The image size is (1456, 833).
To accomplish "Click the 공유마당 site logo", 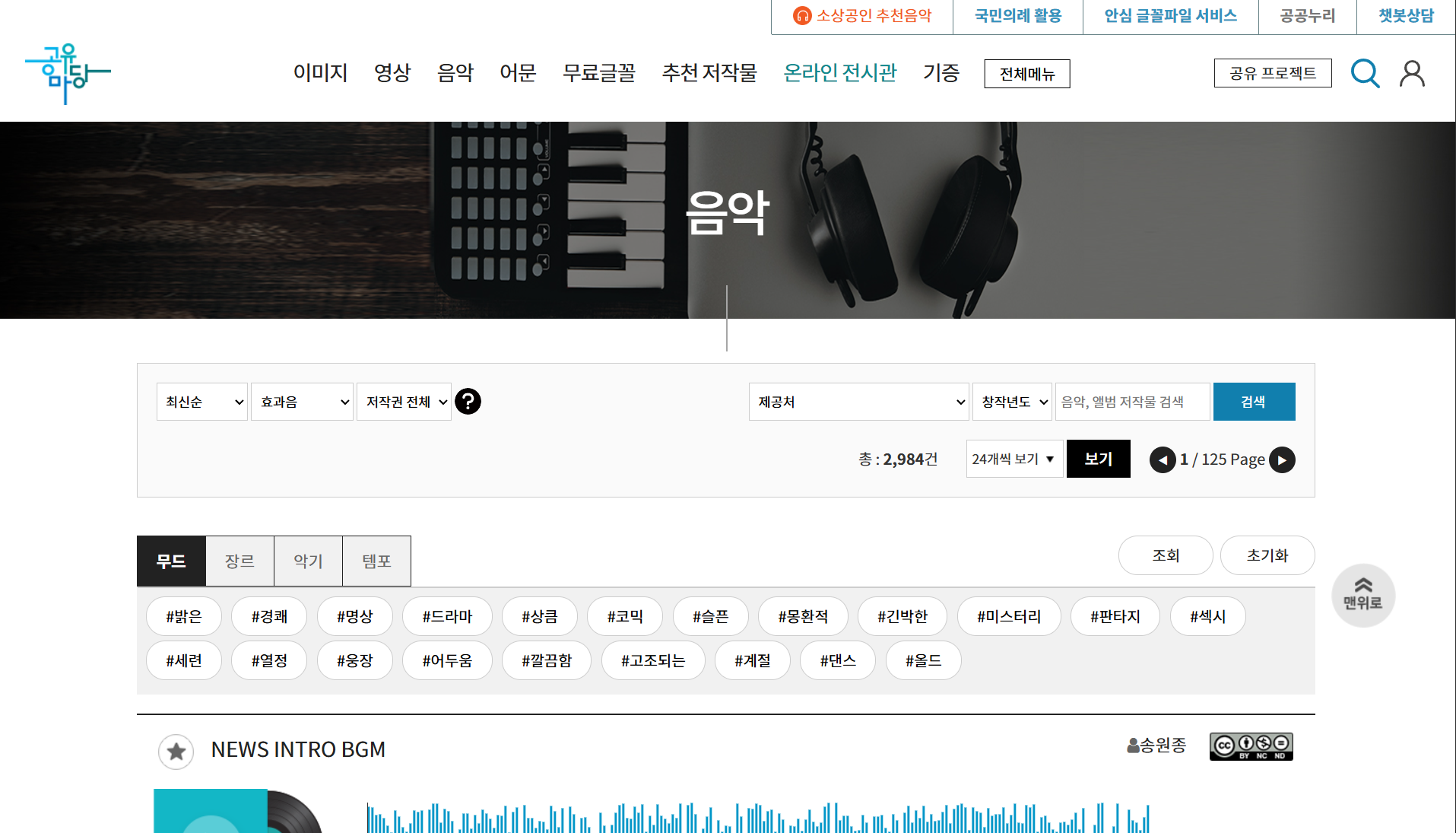I will pyautogui.click(x=68, y=73).
